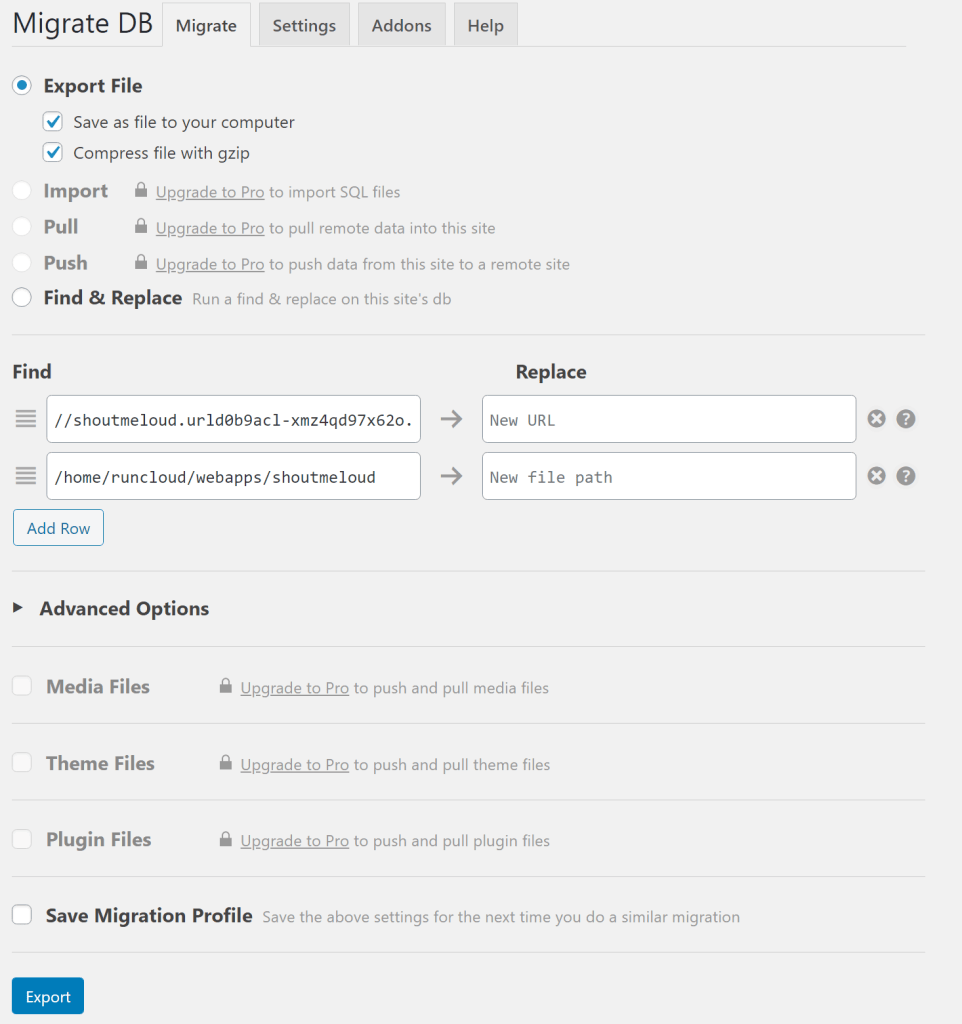This screenshot has width=962, height=1024.
Task: Click the Migrate DB page title
Action: (82, 24)
